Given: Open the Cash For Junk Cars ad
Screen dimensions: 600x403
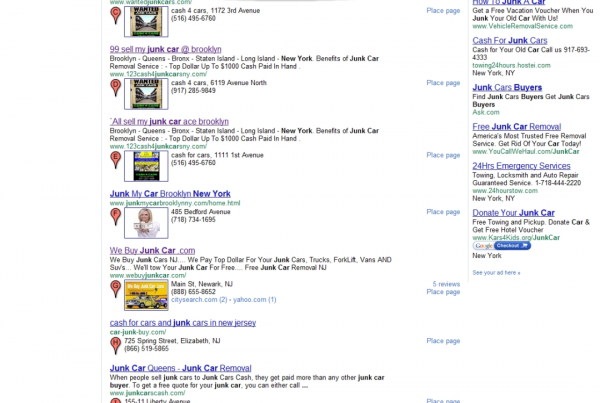Looking at the screenshot, I should [x=510, y=41].
